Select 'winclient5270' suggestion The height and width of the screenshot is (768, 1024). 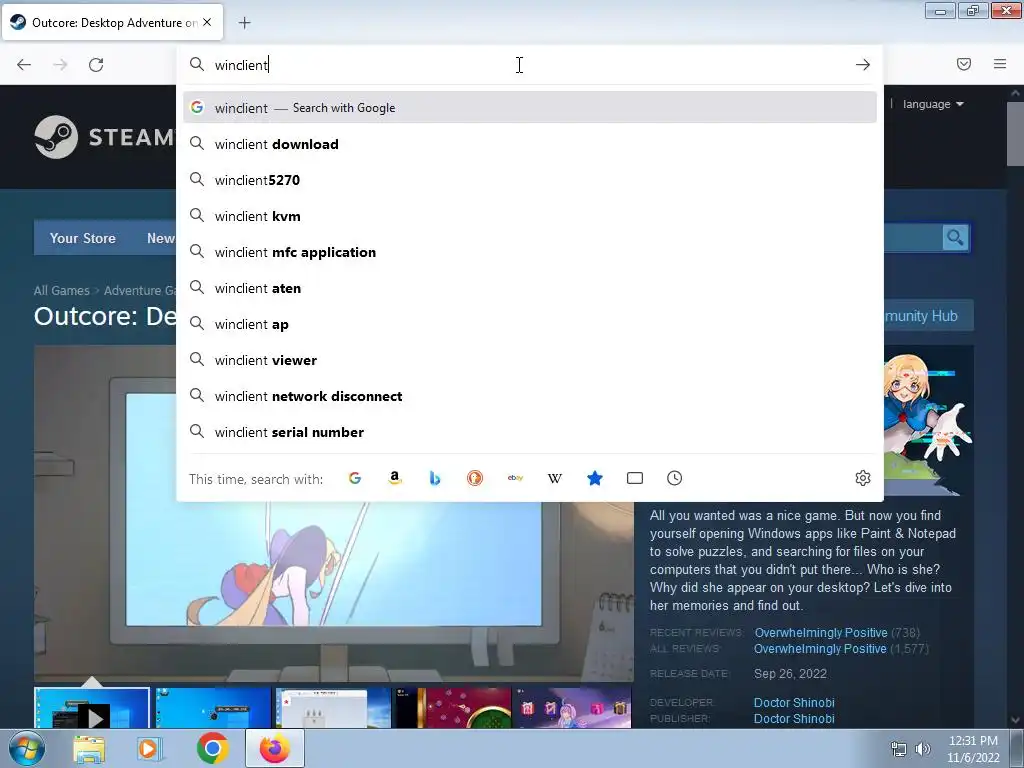530,180
